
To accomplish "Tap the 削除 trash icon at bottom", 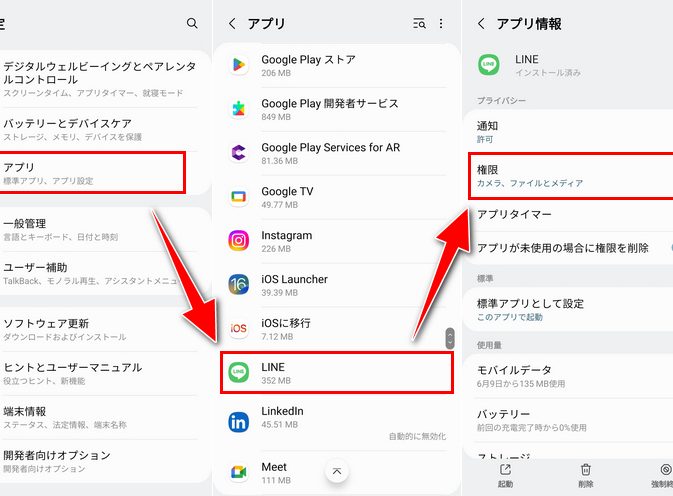I will point(585,470).
